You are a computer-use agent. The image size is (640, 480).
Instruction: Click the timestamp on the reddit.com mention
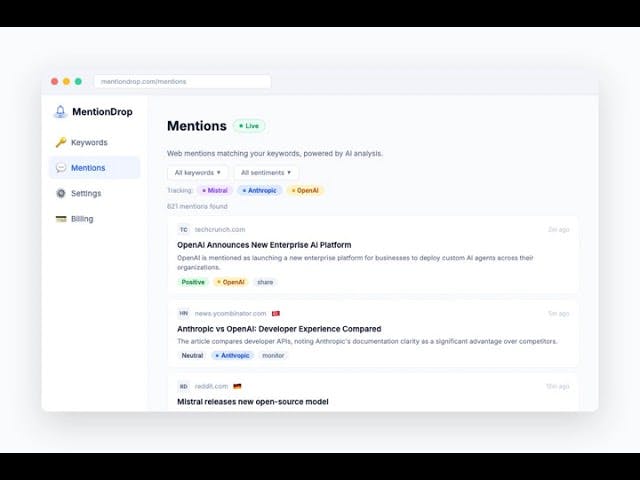coord(558,386)
